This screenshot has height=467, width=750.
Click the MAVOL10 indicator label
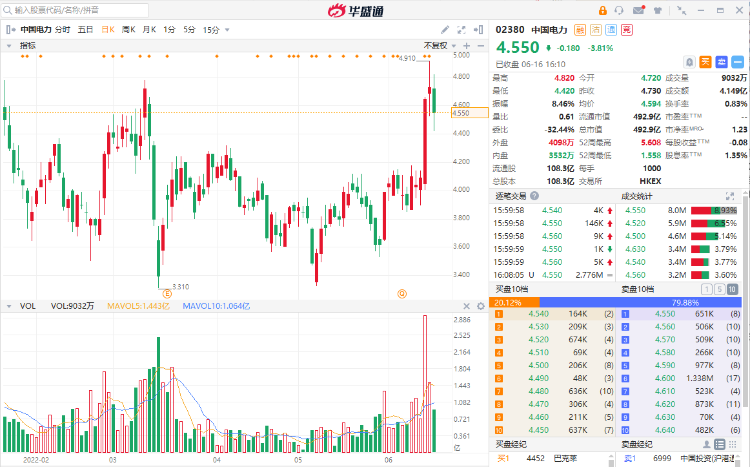coord(216,306)
